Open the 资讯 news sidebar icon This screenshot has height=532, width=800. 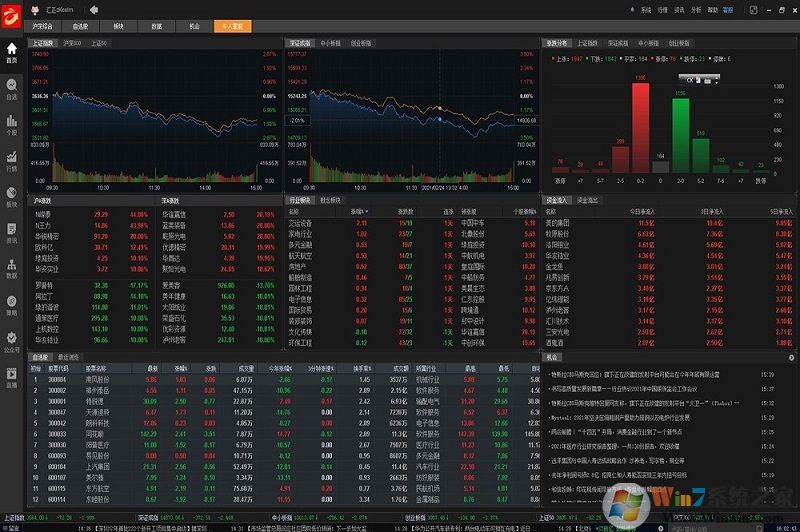[x=11, y=233]
